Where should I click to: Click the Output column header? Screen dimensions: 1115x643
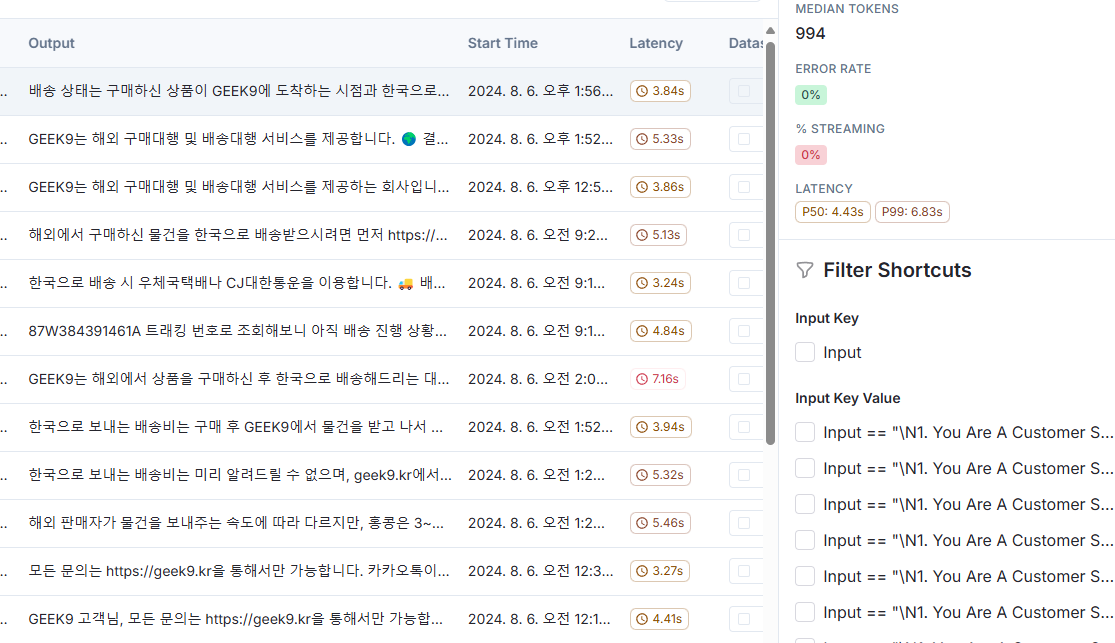[x=51, y=43]
